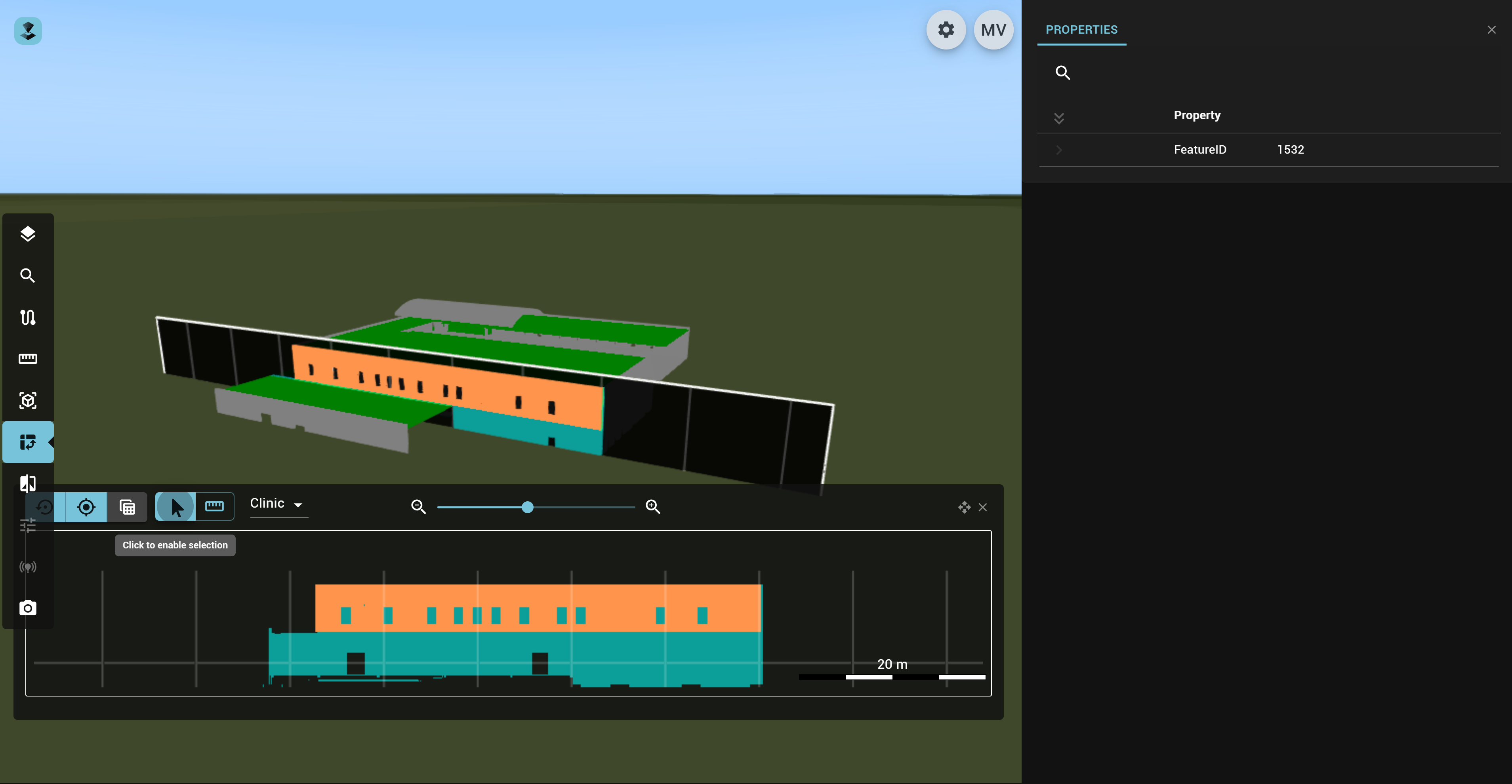Image resolution: width=1512 pixels, height=784 pixels.
Task: Take a screenshot with the camera tool
Action: [x=28, y=609]
